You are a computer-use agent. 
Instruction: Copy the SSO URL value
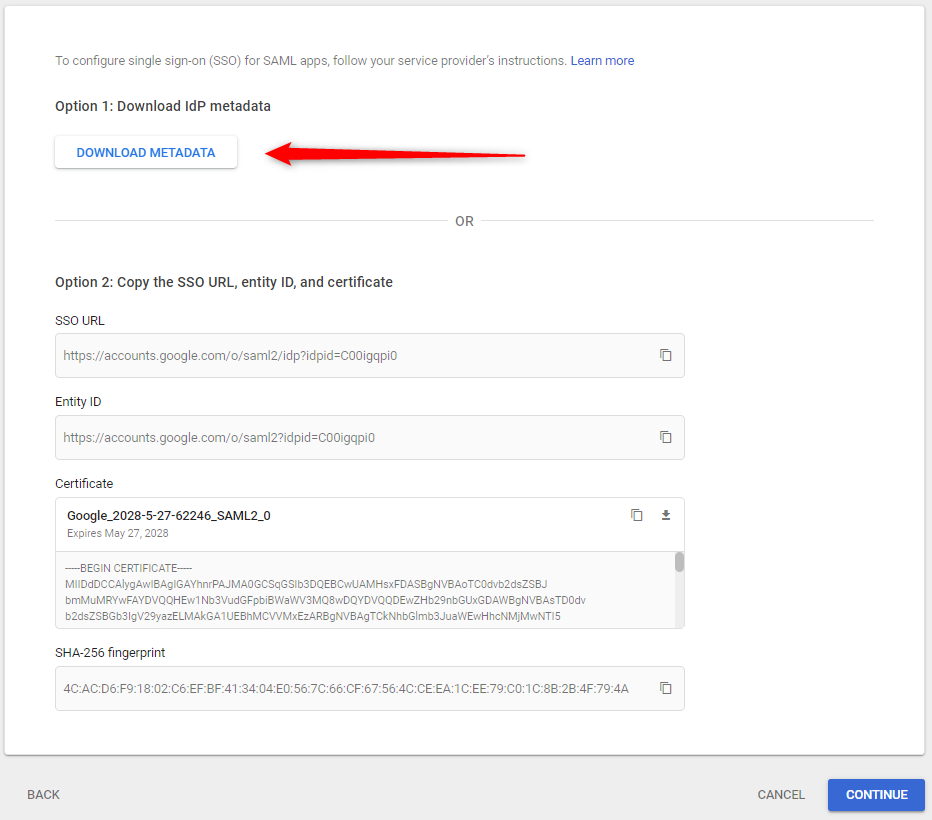[665, 355]
